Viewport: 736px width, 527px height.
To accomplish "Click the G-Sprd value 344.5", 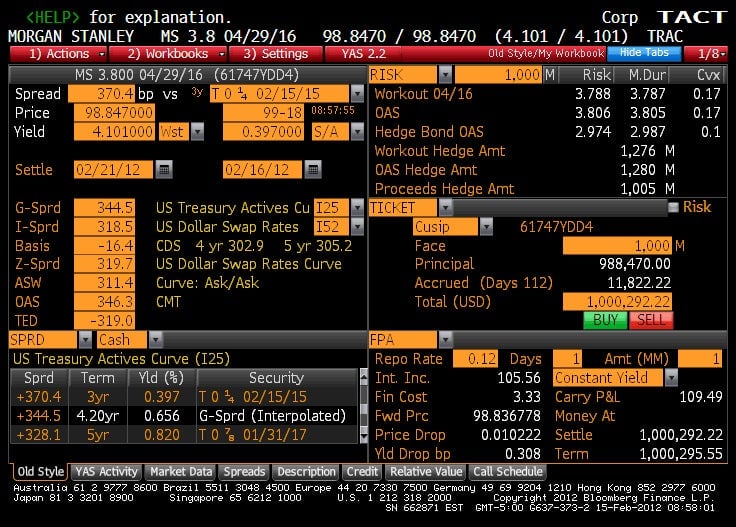I will coord(104,207).
